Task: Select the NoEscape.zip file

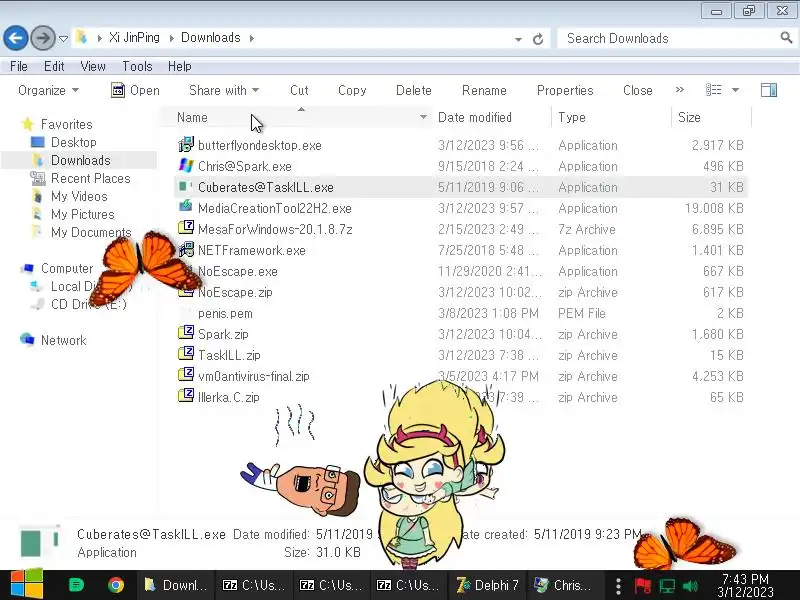Action: [x=235, y=292]
